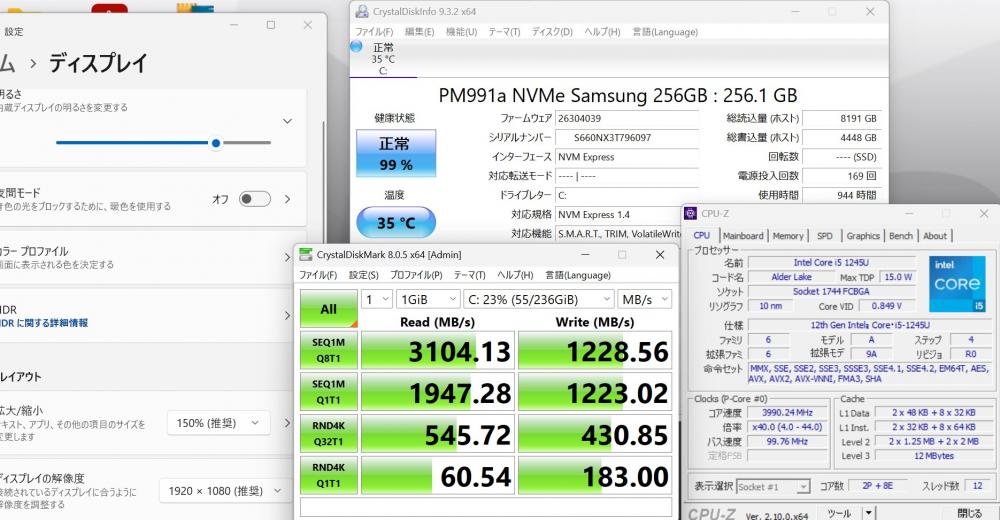Switch to the SPD tab in CPU-Z
1000x520 pixels.
[x=825, y=235]
